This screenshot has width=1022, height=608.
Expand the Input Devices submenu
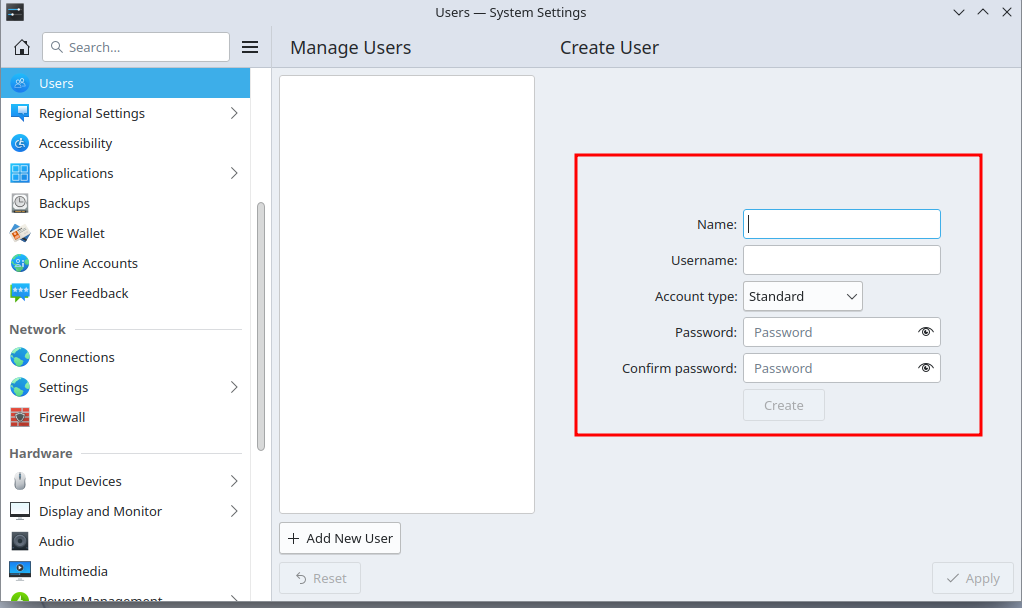pyautogui.click(x=234, y=481)
